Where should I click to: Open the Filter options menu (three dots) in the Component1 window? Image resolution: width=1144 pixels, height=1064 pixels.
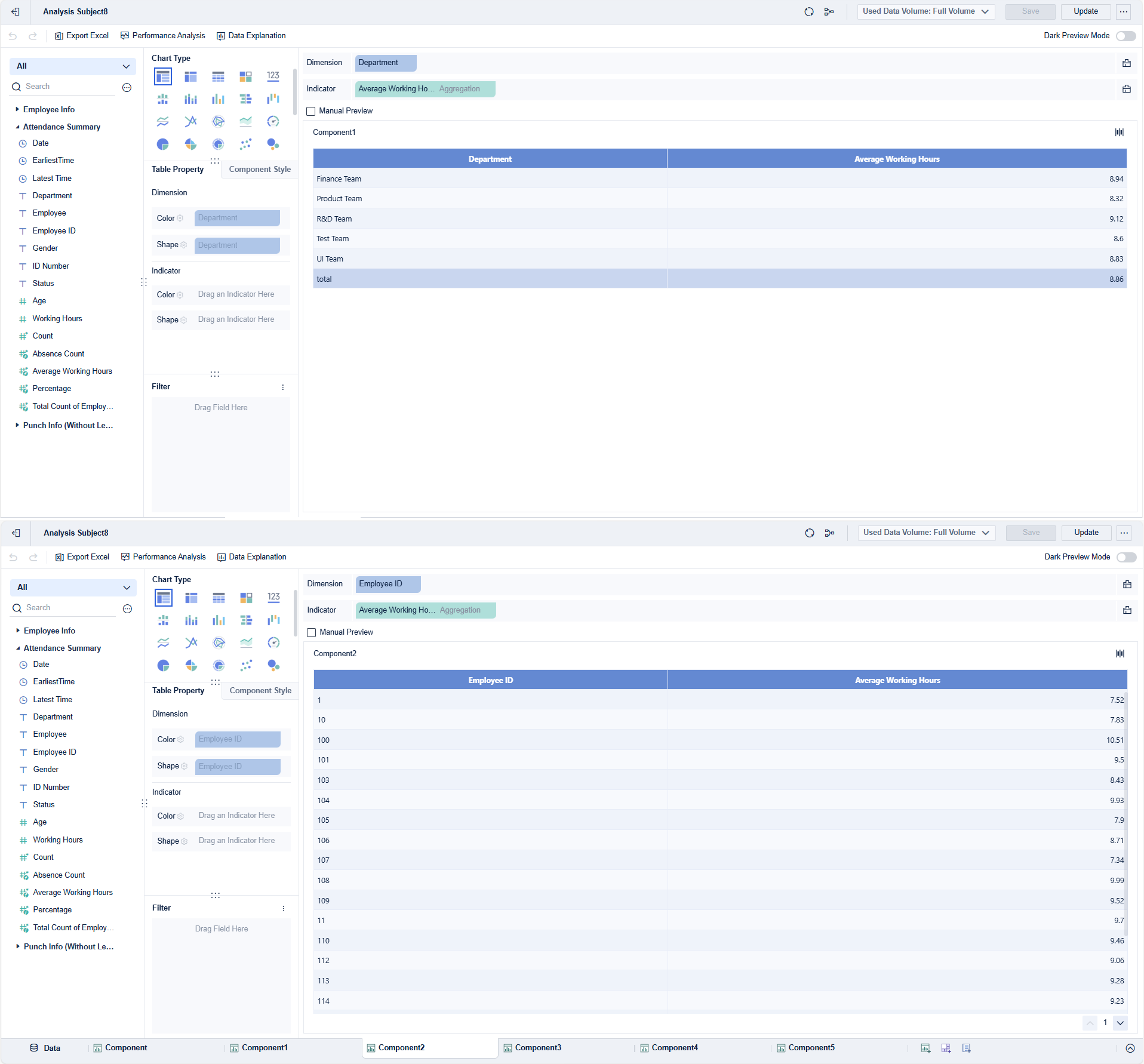[x=283, y=388]
